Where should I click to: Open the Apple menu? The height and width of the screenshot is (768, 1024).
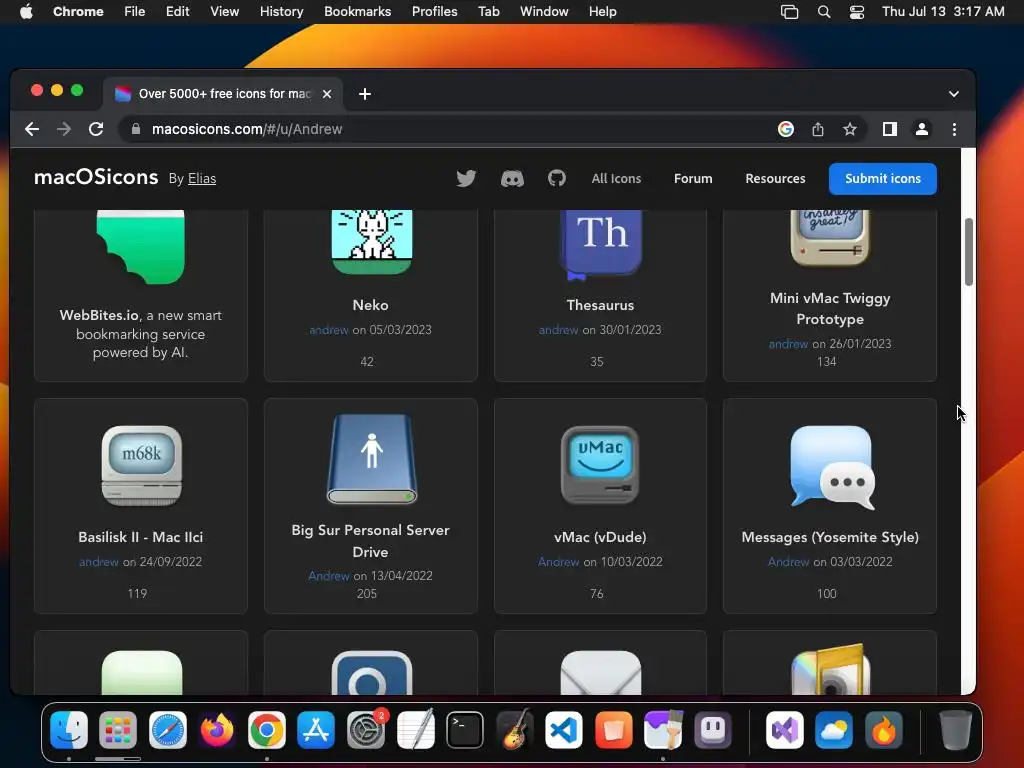pos(26,12)
